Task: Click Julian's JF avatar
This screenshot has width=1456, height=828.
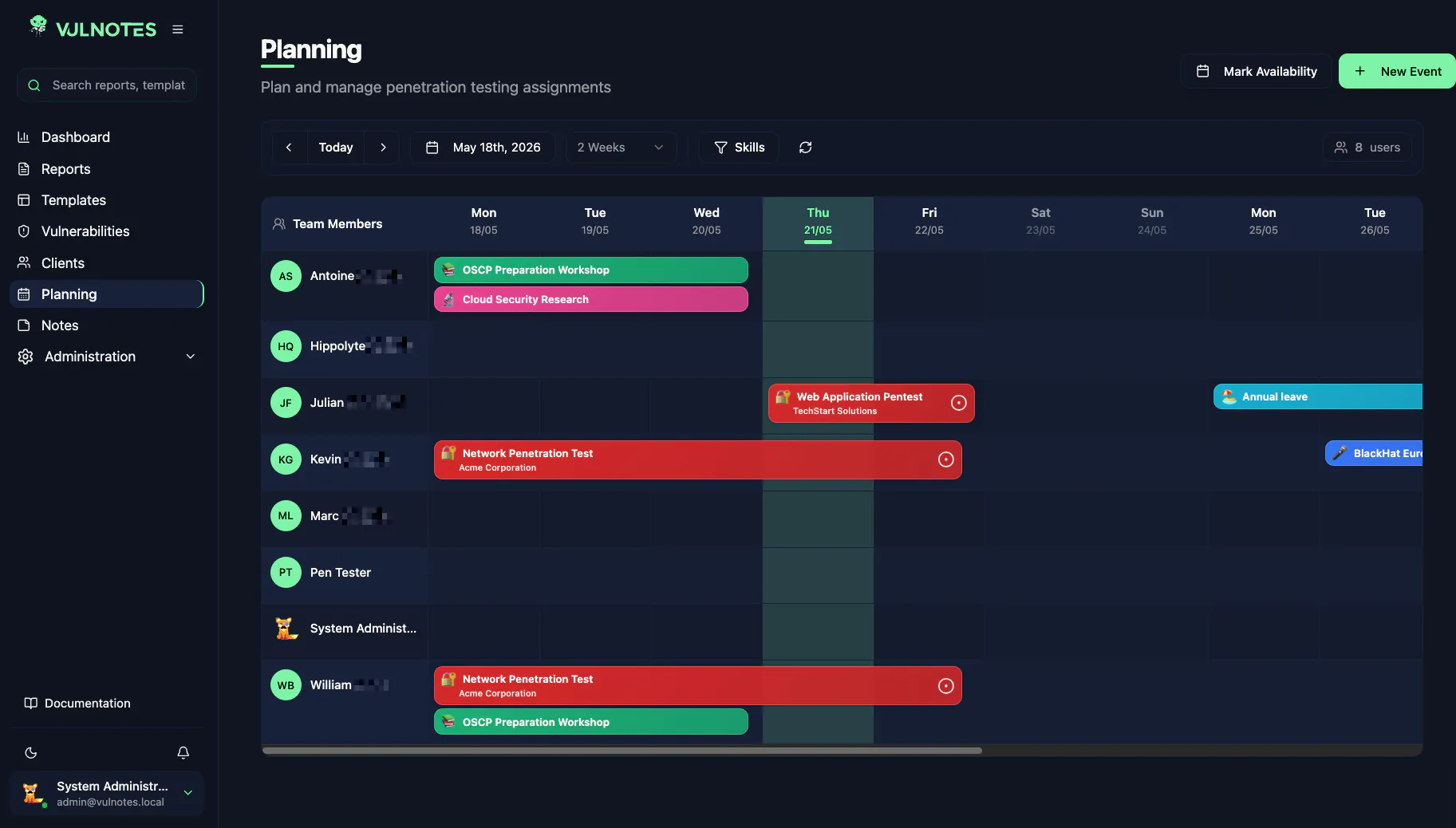Action: (286, 403)
